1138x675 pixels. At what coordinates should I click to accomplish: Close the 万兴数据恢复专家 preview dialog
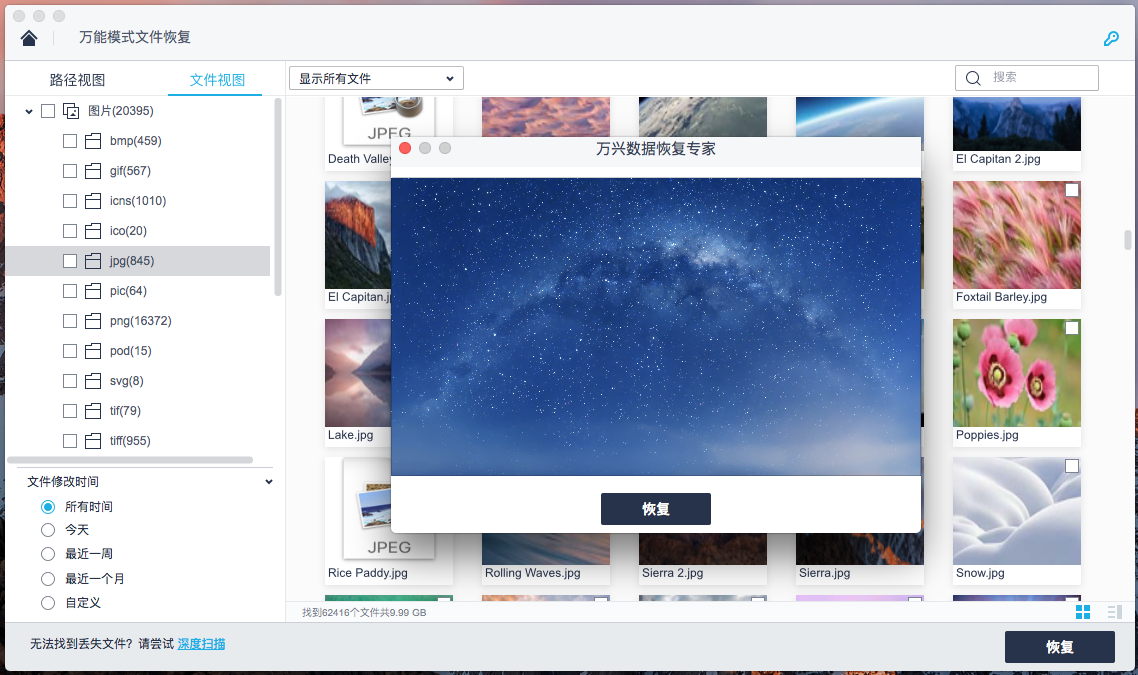(405, 148)
